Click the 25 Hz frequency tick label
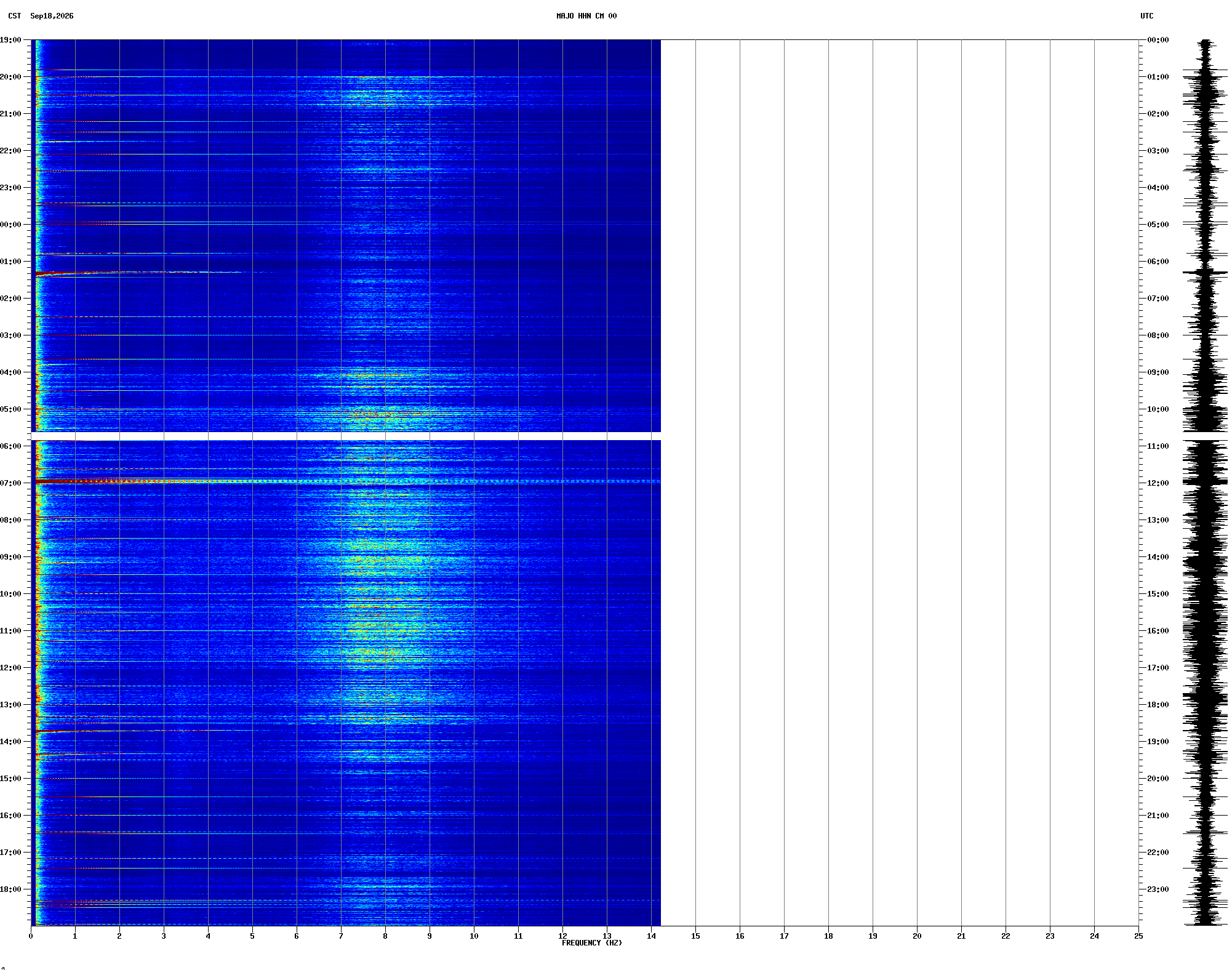The height and width of the screenshot is (975, 1232). pos(1138,936)
